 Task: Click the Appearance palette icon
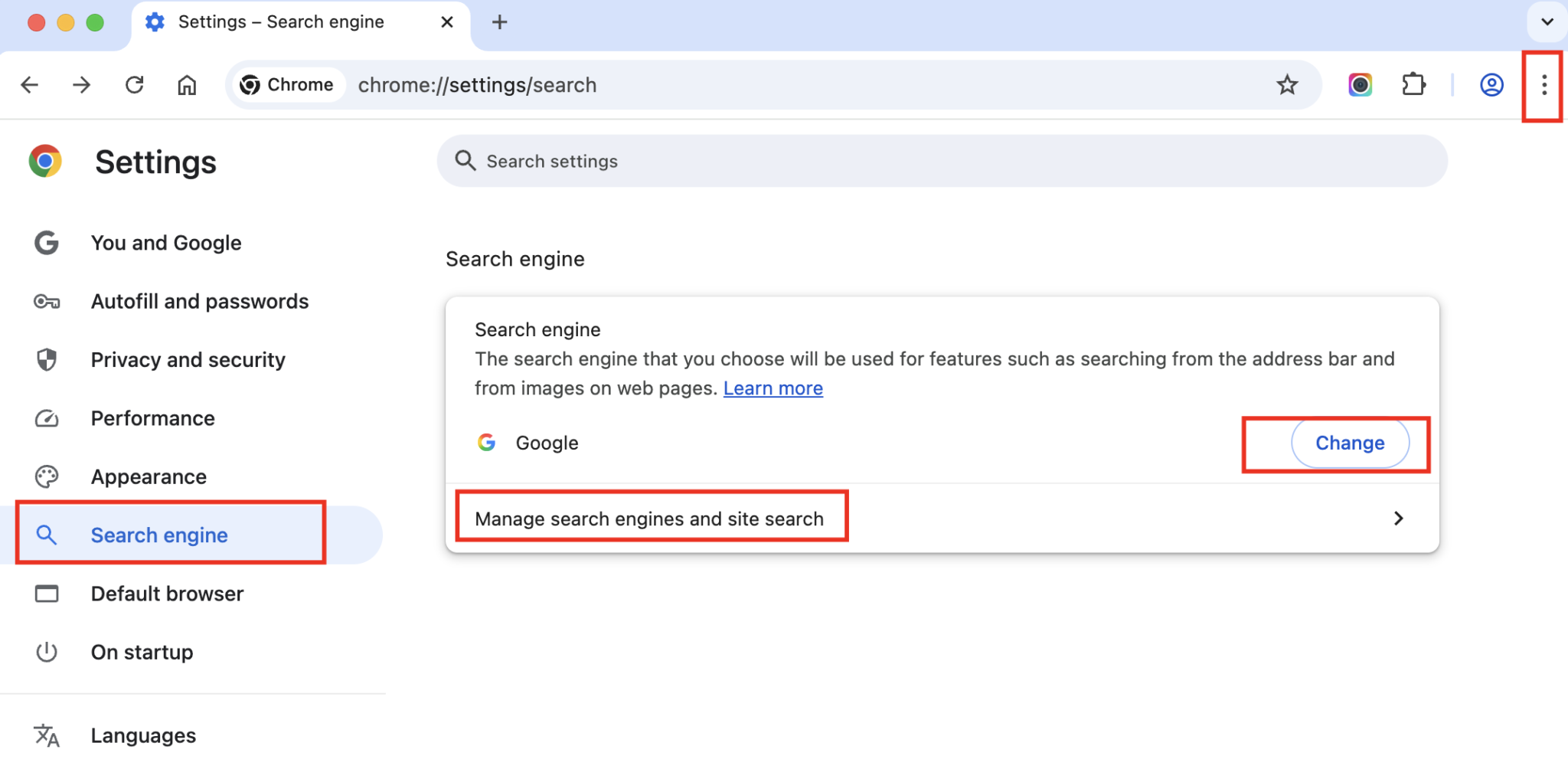click(x=47, y=476)
